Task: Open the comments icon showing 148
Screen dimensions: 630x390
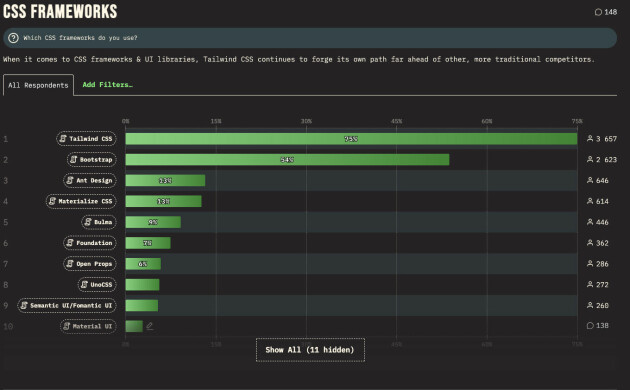Action: coord(598,12)
